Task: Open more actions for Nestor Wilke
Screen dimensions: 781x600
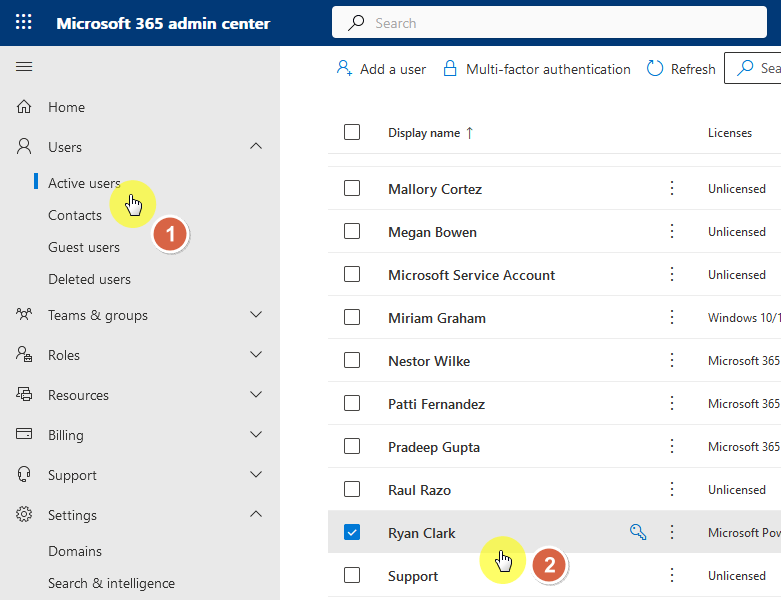Action: pyautogui.click(x=672, y=360)
